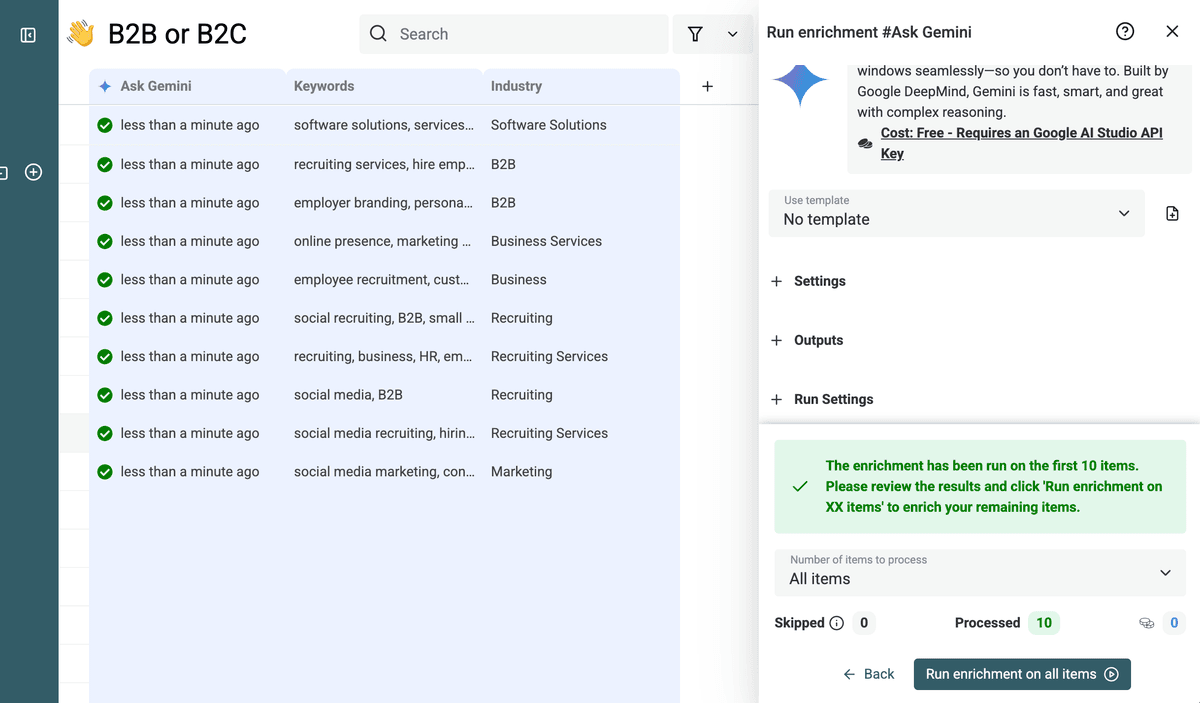This screenshot has width=1200, height=703.
Task: Open the filter funnel icon
Action: click(x=695, y=34)
